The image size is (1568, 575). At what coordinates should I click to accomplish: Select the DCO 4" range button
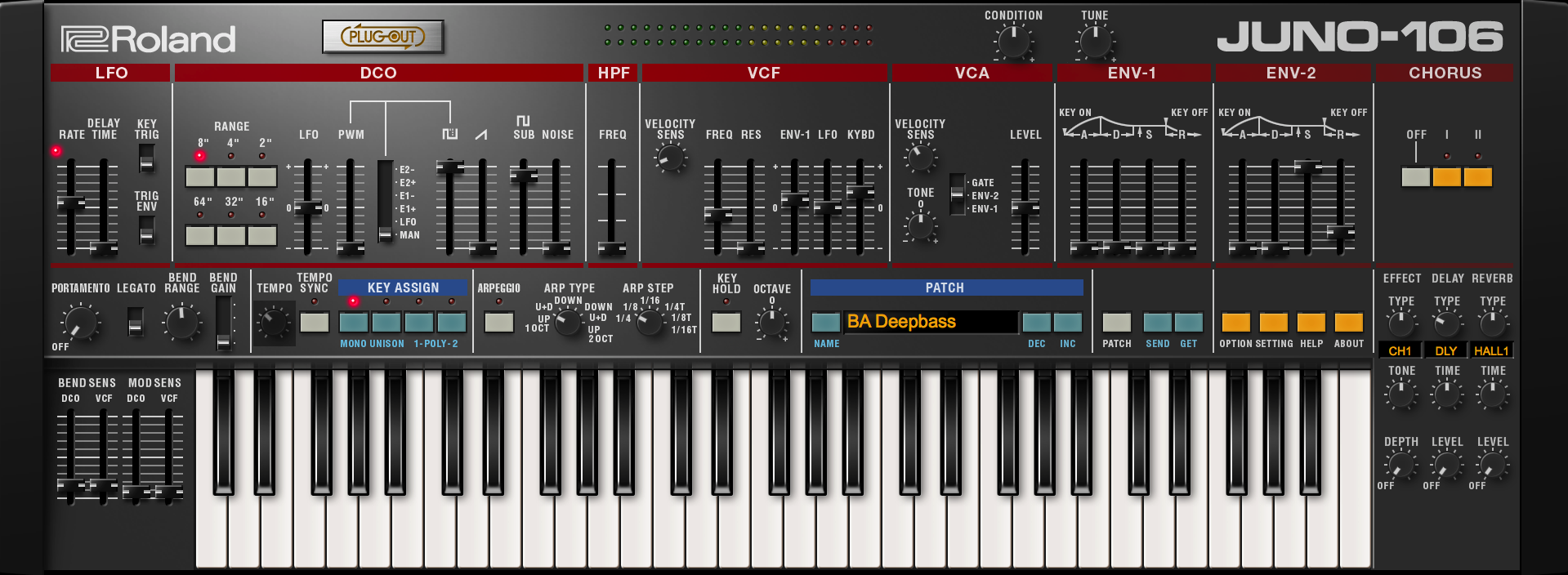[231, 177]
